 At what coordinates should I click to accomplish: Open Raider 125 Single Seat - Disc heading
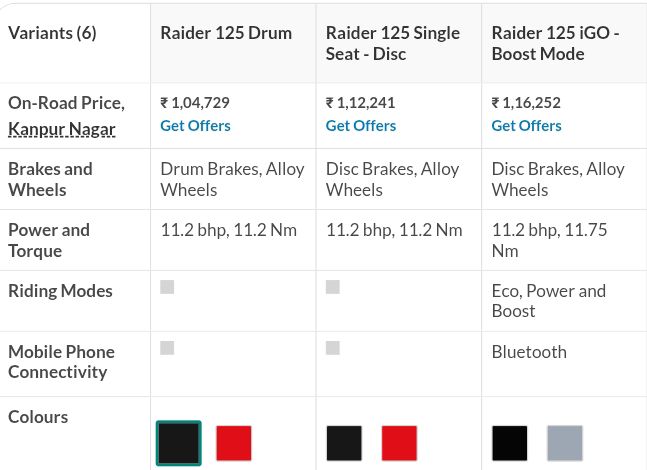click(392, 43)
